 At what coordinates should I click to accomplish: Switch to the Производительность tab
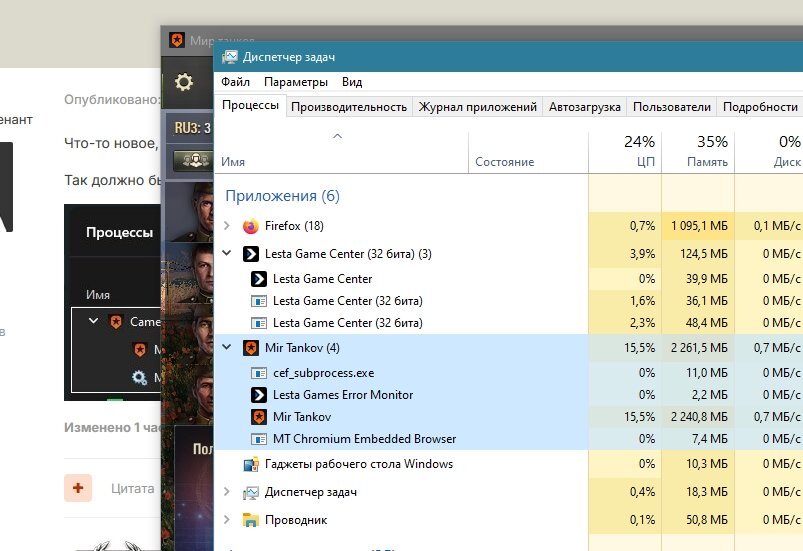click(x=349, y=107)
